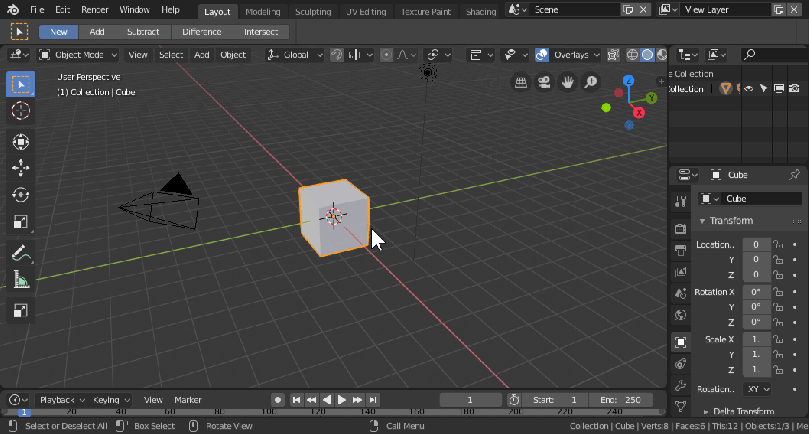
Task: Pick the Annotate pencil tool
Action: [20, 254]
